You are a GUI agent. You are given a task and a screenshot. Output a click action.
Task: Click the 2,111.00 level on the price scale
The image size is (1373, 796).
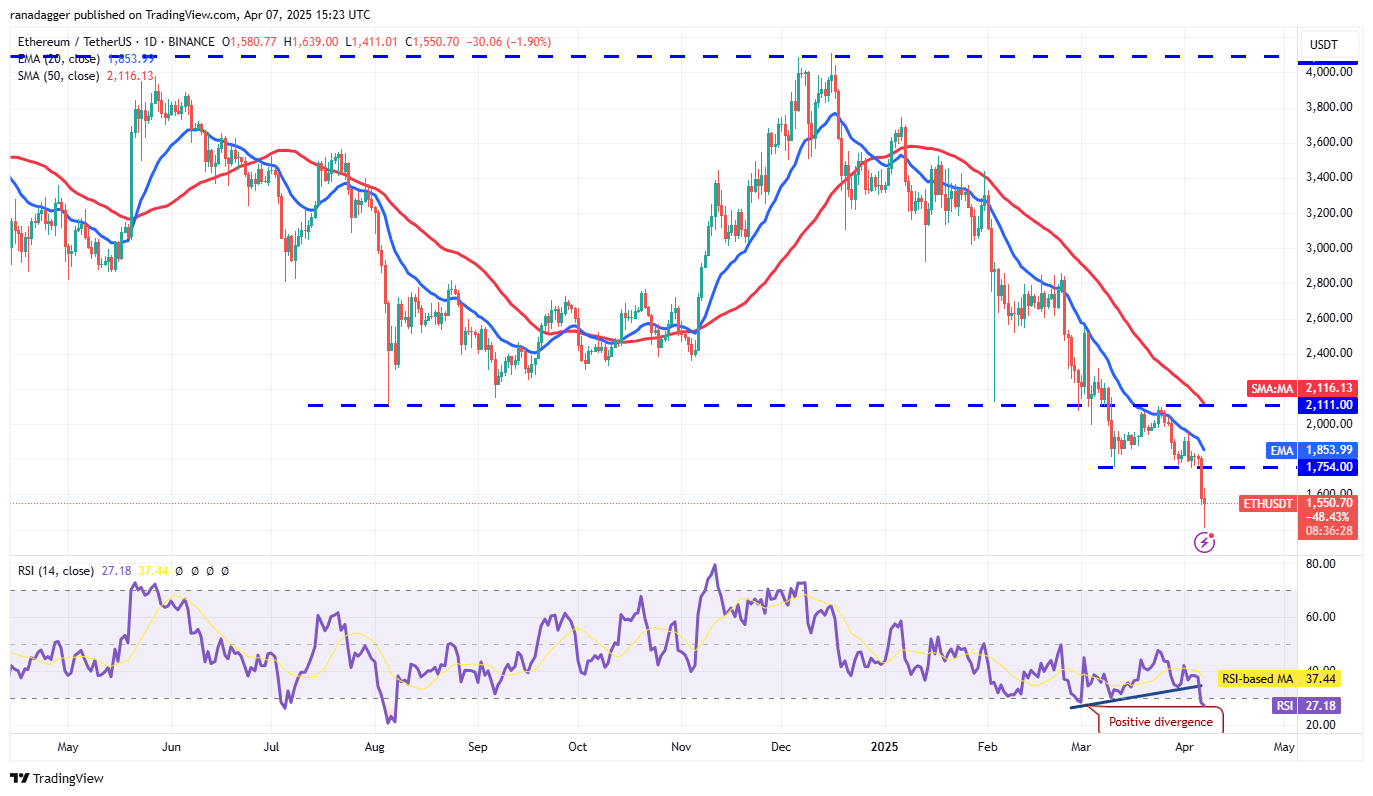(x=1330, y=405)
